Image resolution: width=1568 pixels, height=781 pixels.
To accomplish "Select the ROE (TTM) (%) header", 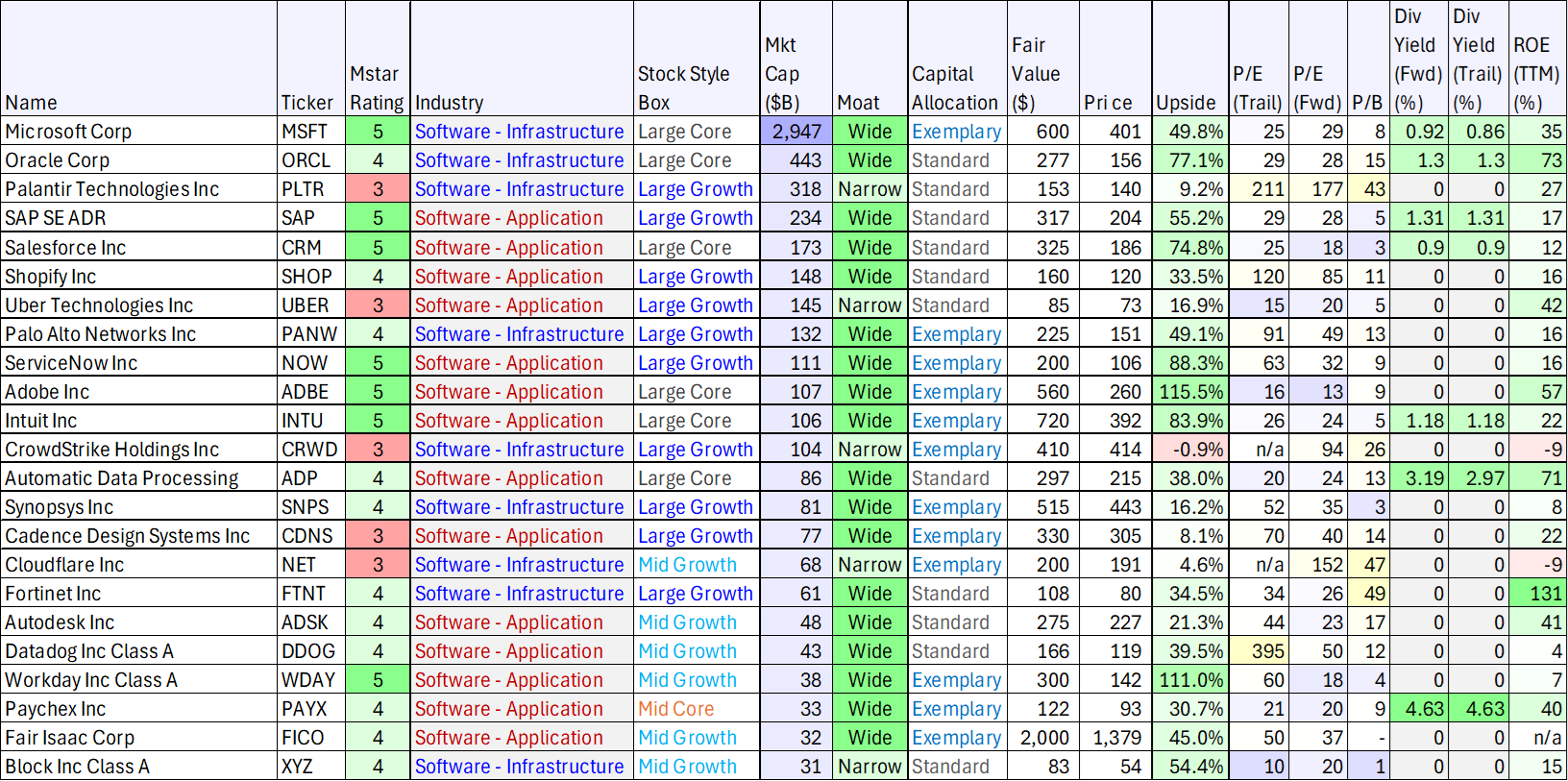I will click(1537, 59).
